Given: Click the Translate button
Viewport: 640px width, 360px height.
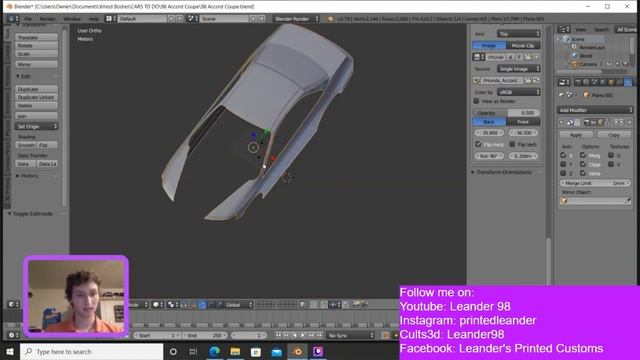Looking at the screenshot, I should coord(36,37).
